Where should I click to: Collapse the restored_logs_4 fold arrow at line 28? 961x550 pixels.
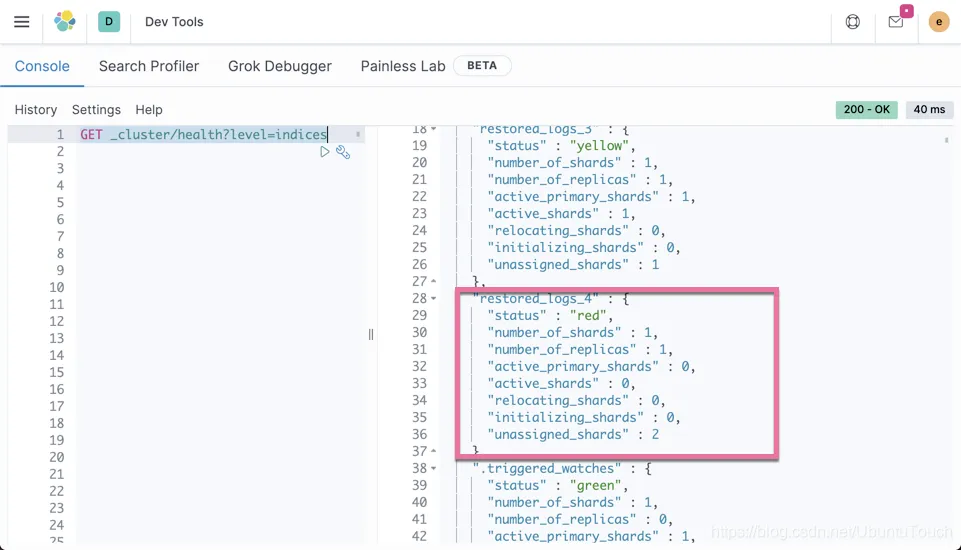(x=433, y=299)
